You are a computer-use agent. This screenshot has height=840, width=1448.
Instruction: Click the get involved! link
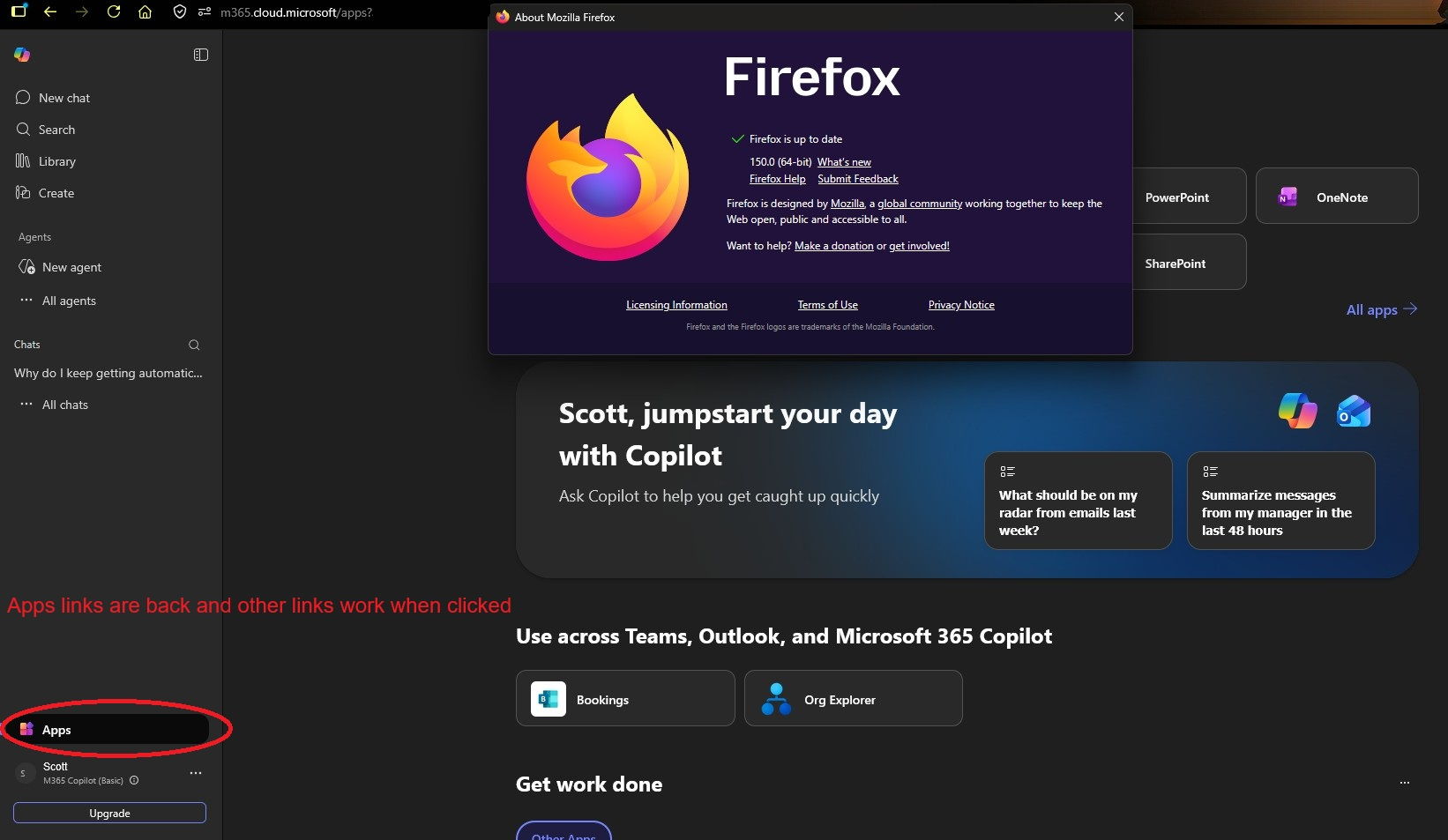(x=919, y=246)
